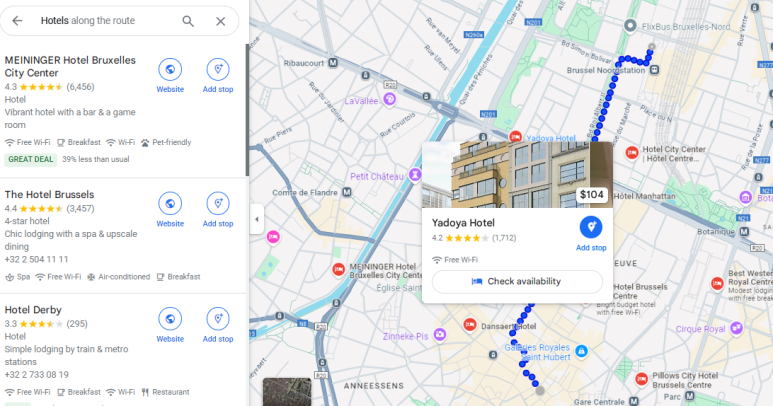773x406 pixels.
Task: Select the Dansaert Hotel map pin
Action: point(470,325)
